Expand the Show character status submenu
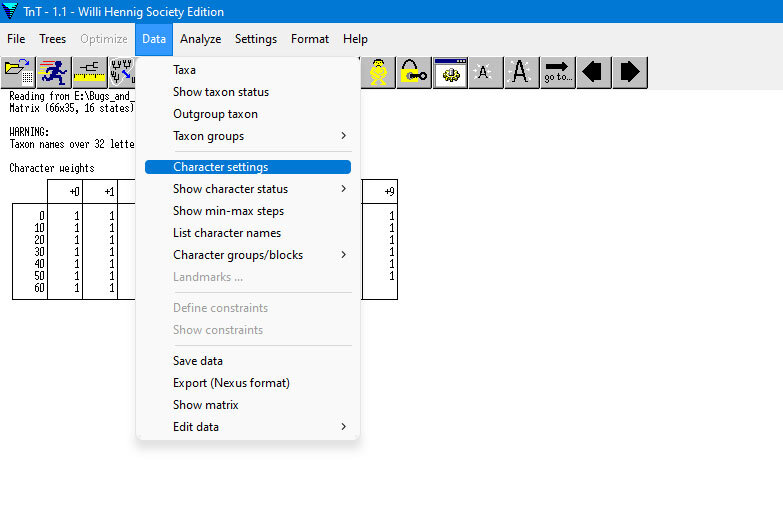 (x=248, y=189)
